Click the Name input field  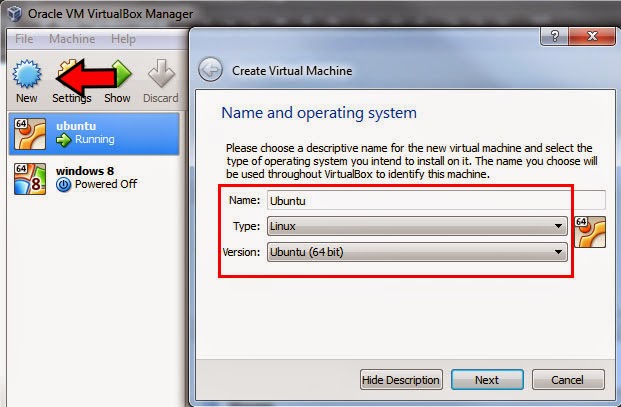tap(436, 200)
